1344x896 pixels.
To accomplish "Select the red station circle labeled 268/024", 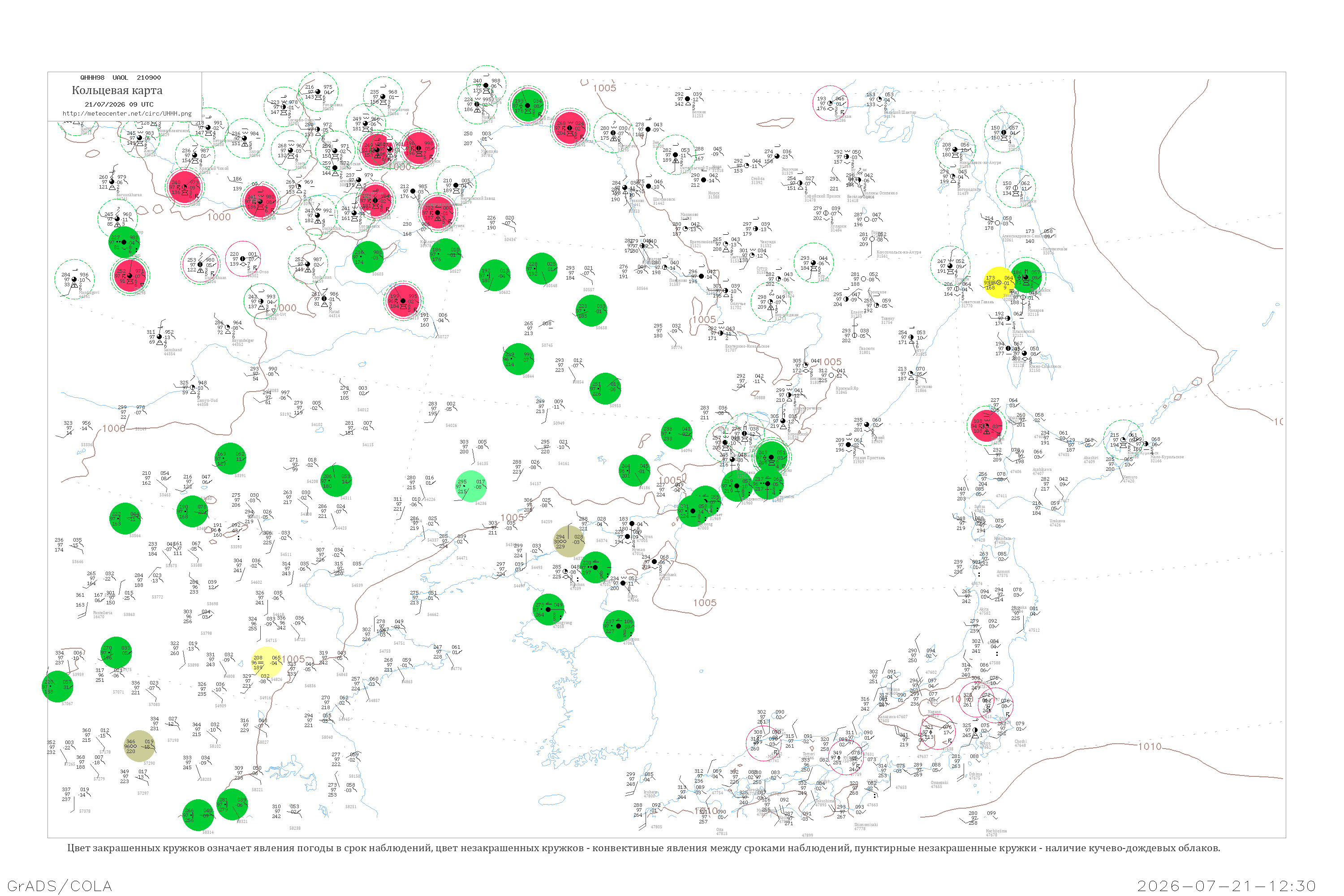I will tap(569, 127).
